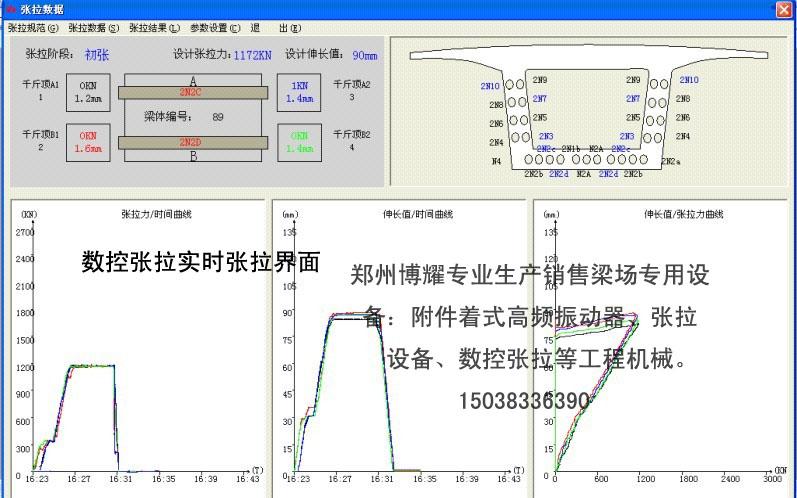The height and width of the screenshot is (498, 797).
Task: Select the green 千斤顶B2 reading box
Action: [299, 142]
